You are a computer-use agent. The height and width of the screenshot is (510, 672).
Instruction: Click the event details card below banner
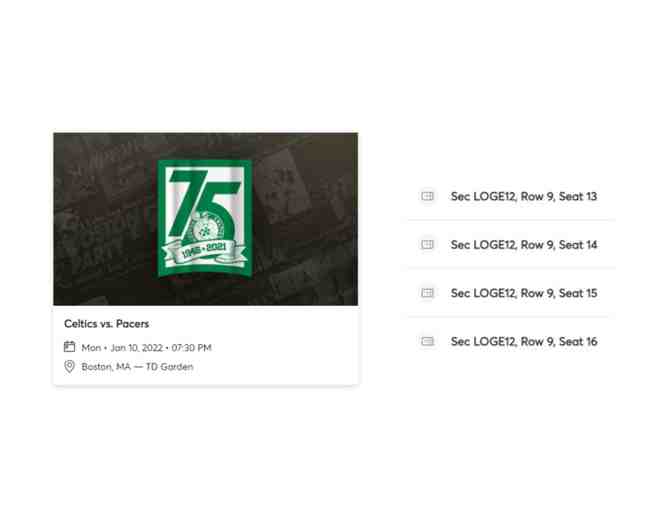pos(206,345)
